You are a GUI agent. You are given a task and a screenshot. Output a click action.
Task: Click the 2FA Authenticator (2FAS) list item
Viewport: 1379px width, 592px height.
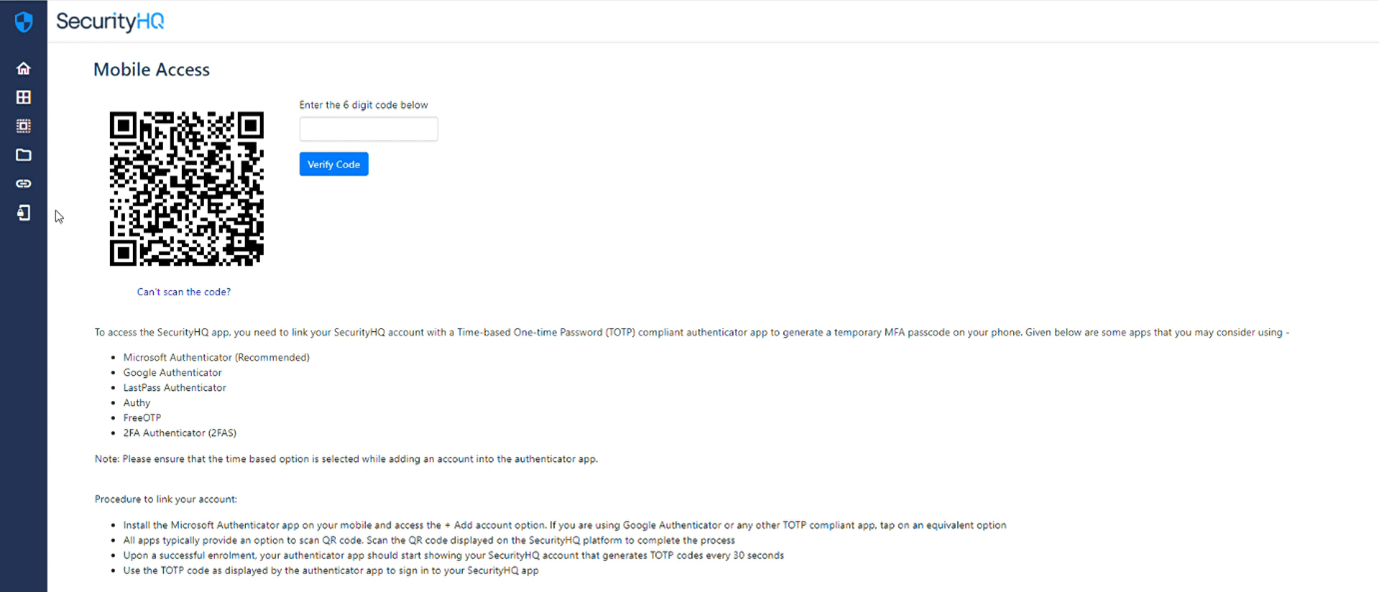coord(180,433)
